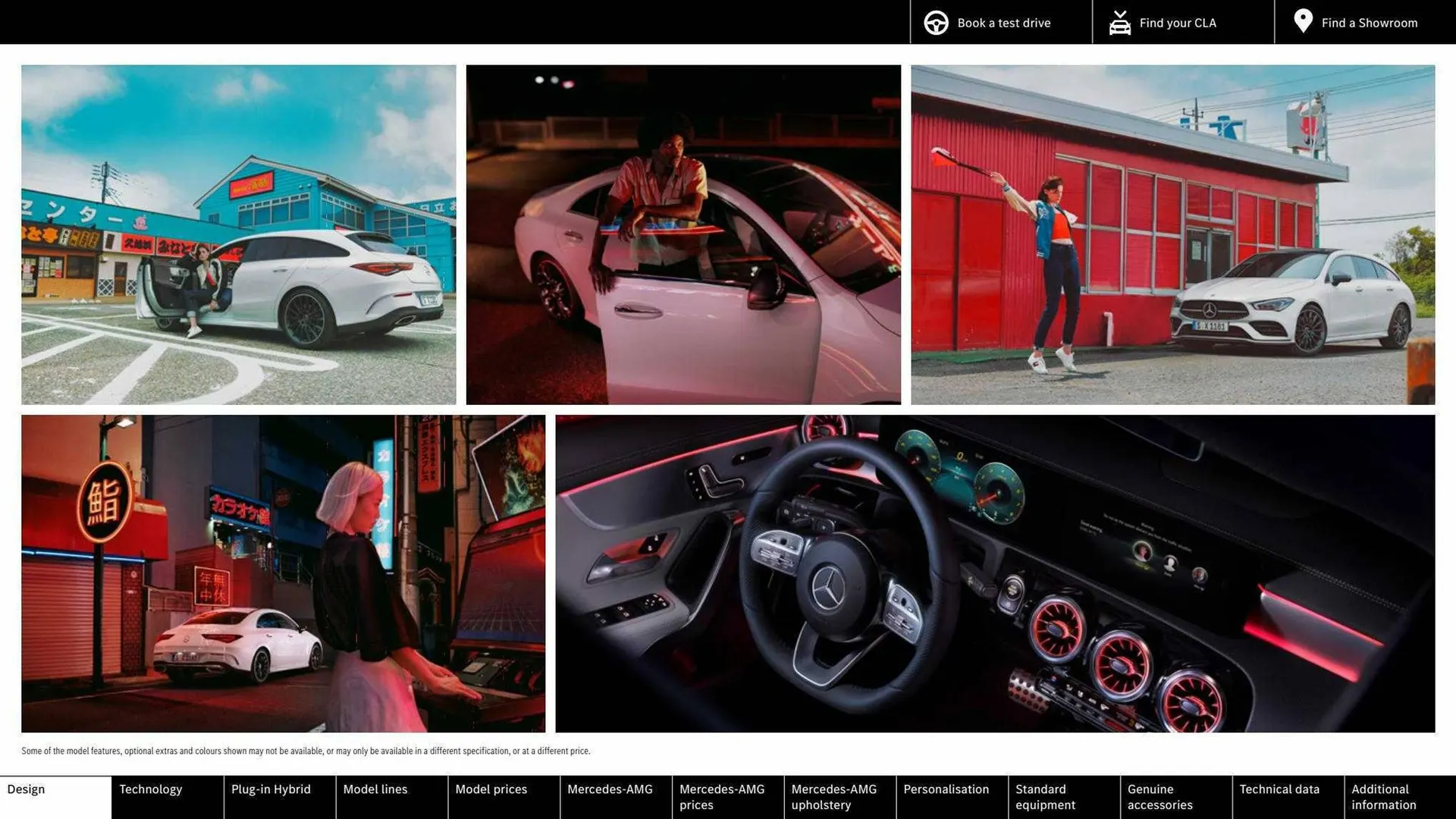
Task: Open the Model prices tab
Action: point(491,789)
